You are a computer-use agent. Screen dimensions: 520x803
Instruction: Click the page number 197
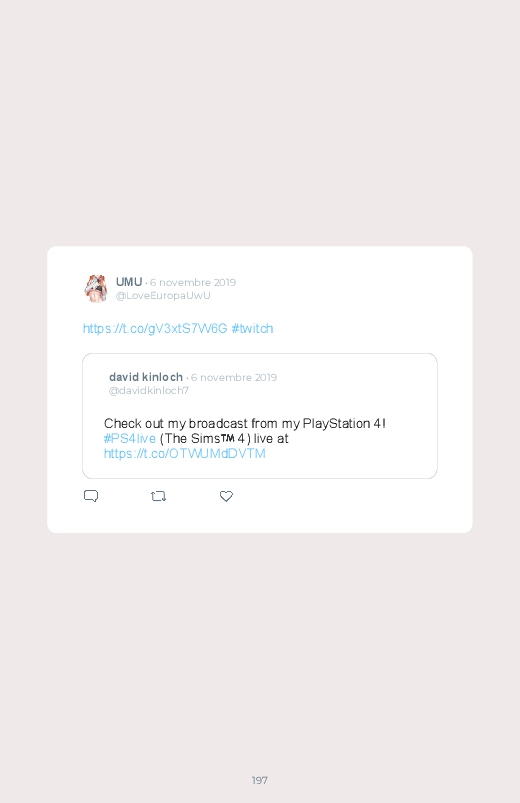tap(260, 780)
